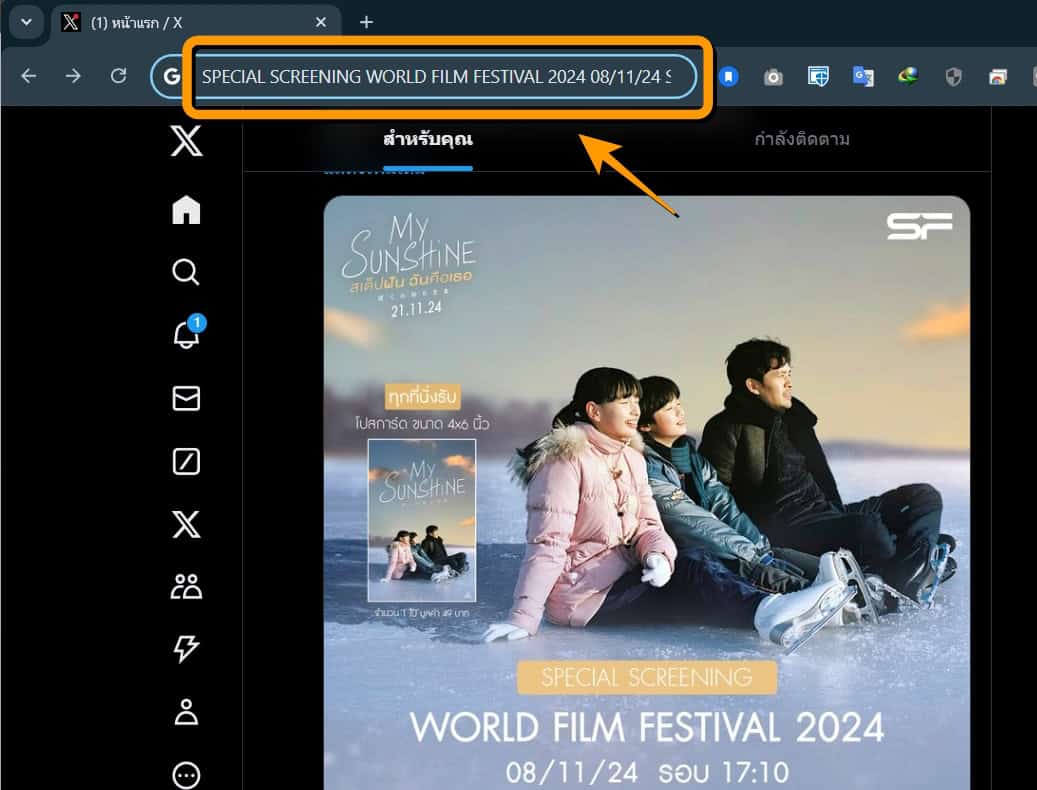Viewport: 1037px width, 790px height.
Task: Open Premium X icon in the sidebar
Action: [x=186, y=524]
